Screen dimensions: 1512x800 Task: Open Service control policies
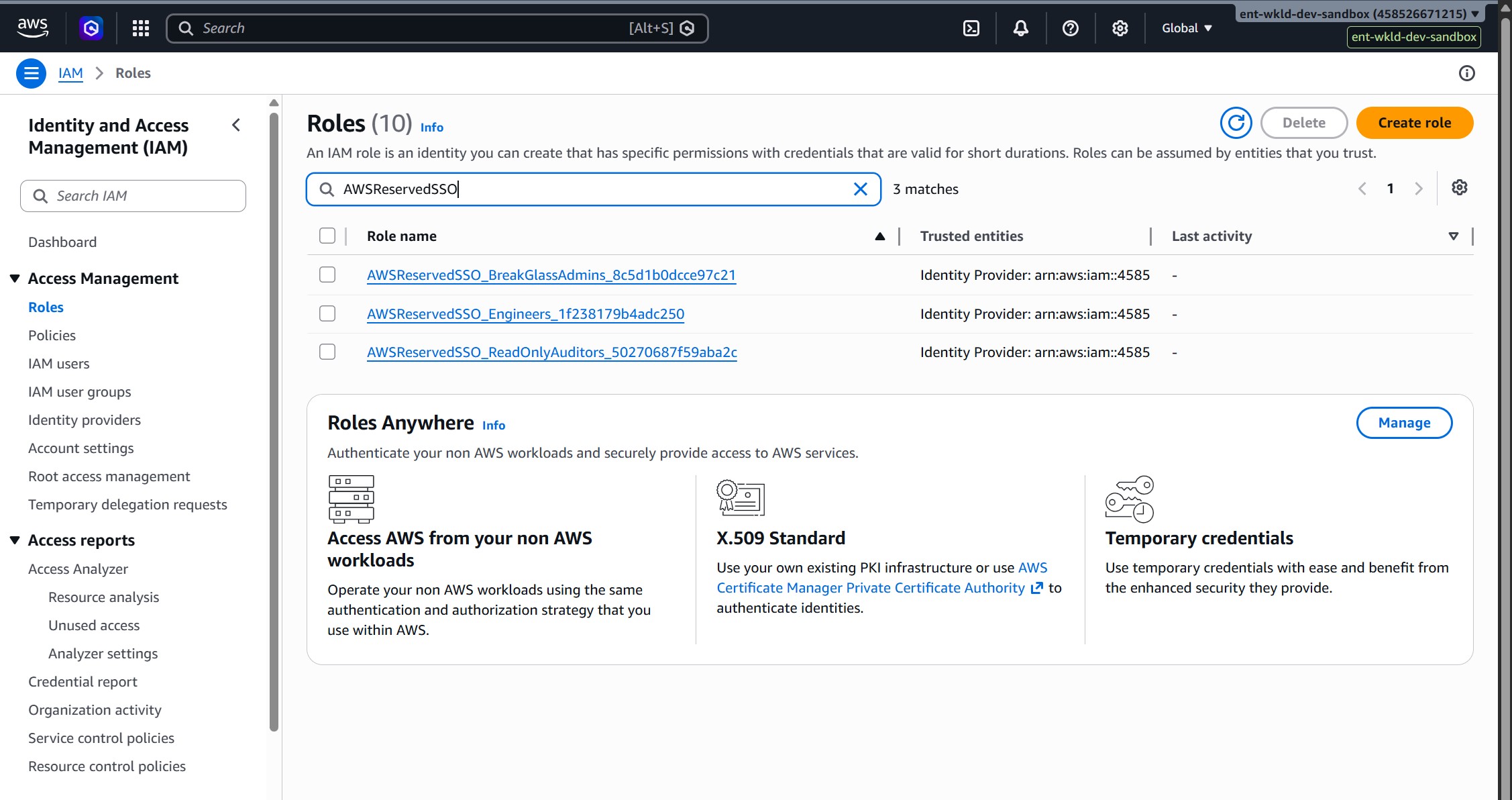coord(101,738)
